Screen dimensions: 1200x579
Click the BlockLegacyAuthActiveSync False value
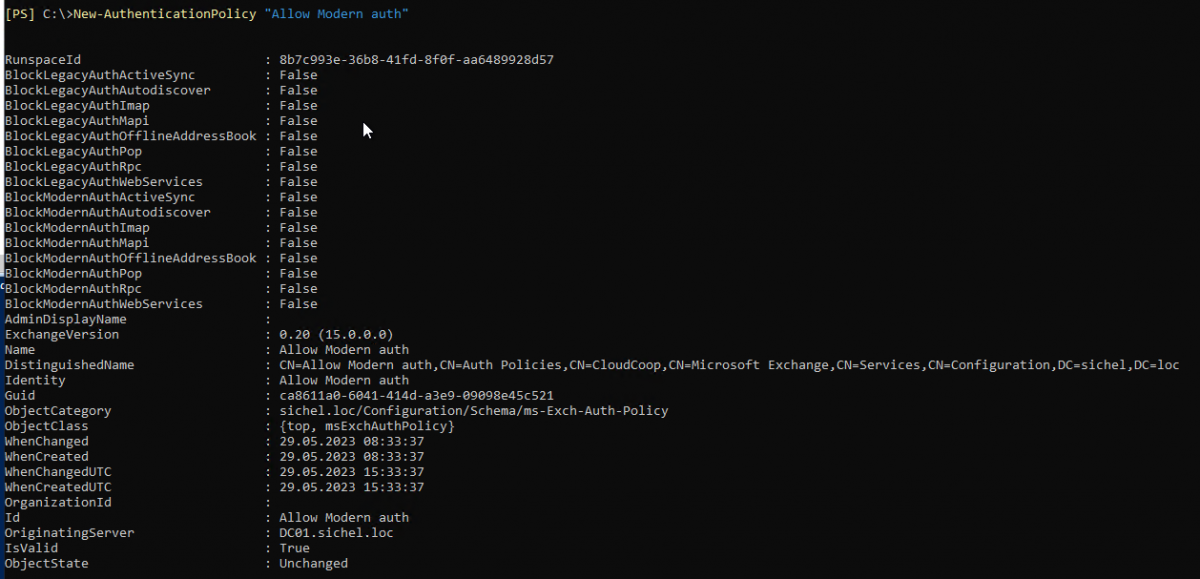click(298, 75)
